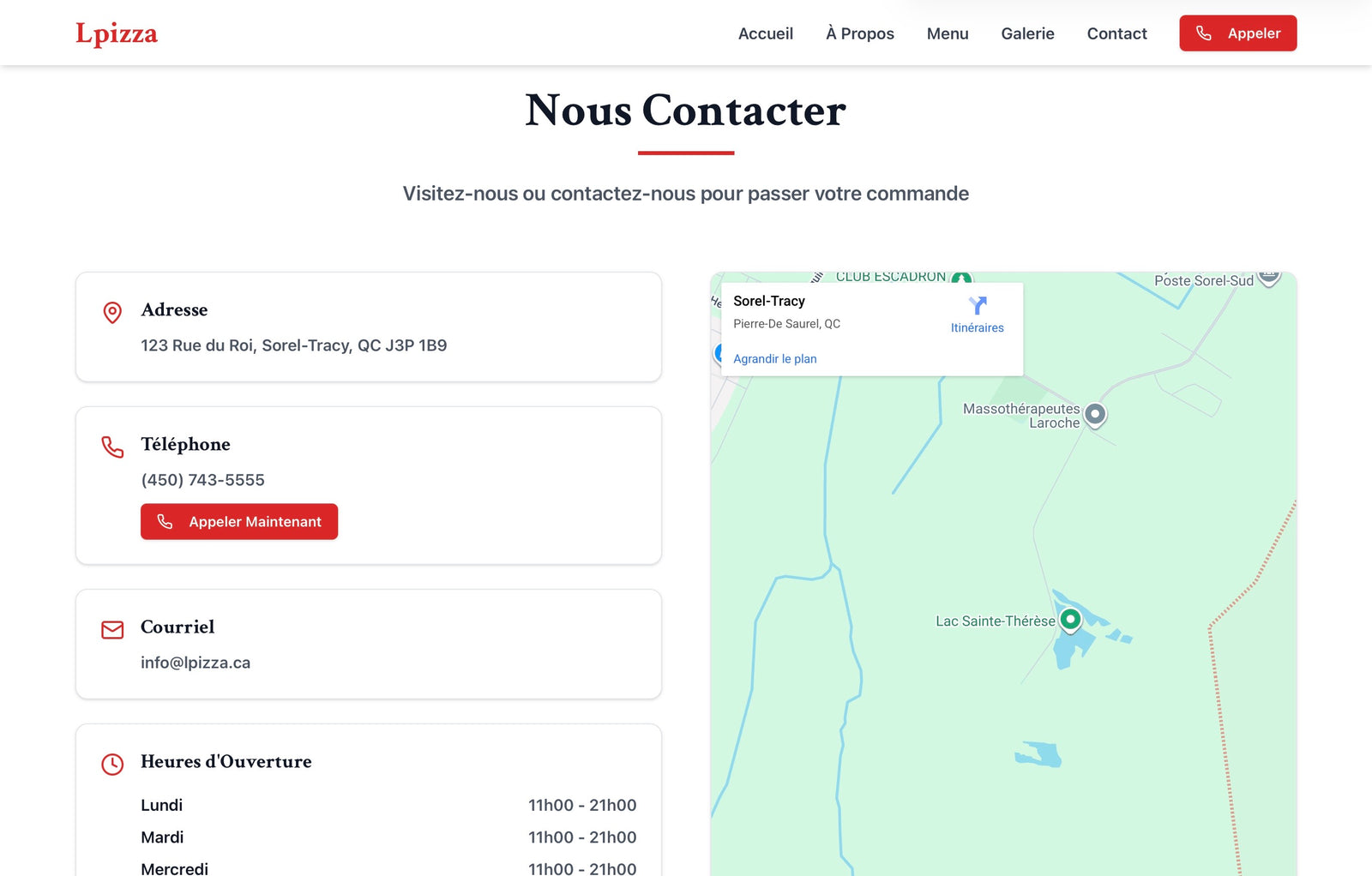
Task: Click the Appeler Maintenant button
Action: pyautogui.click(x=239, y=521)
